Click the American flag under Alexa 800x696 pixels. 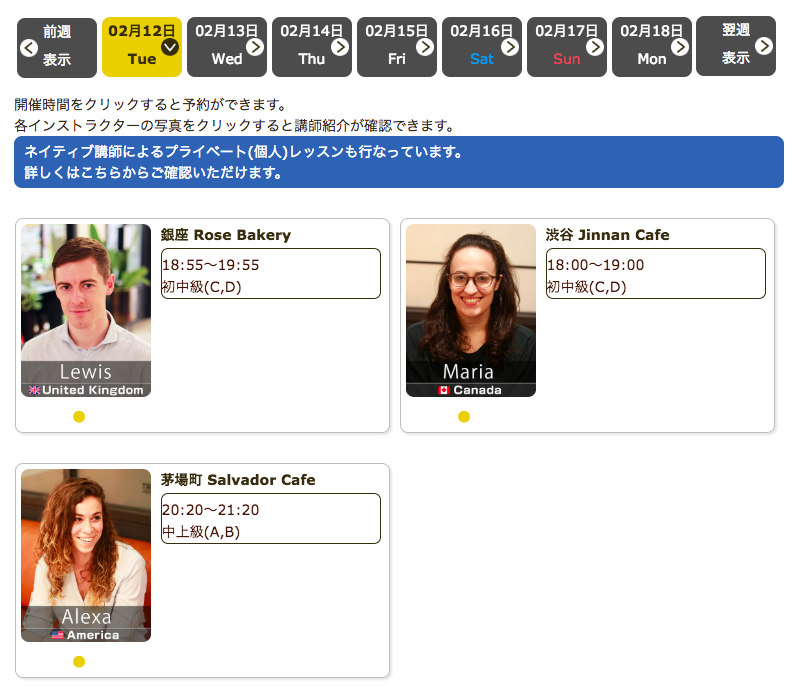click(58, 635)
